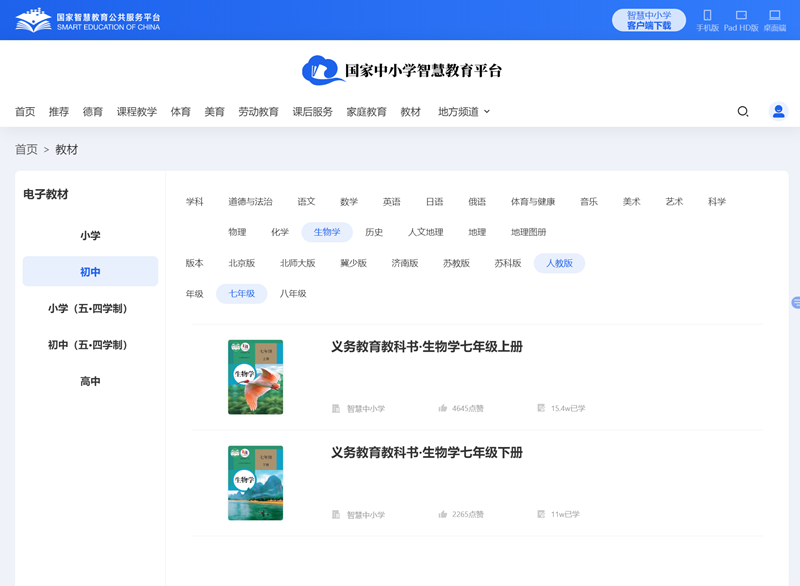Filter subject by 语文
This screenshot has height=586, width=800.
[x=306, y=201]
